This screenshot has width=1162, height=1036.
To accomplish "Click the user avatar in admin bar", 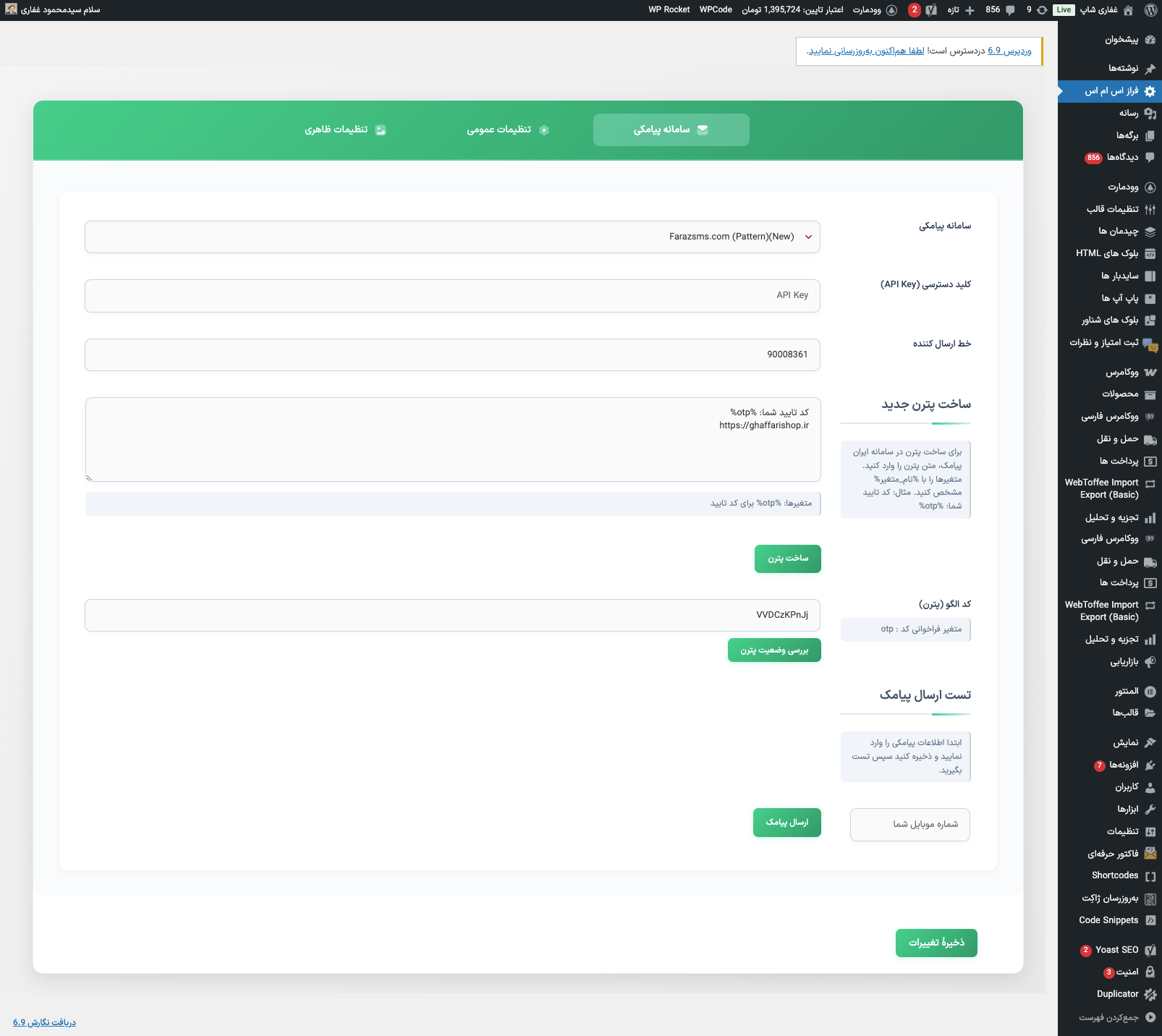I will tap(11, 9).
